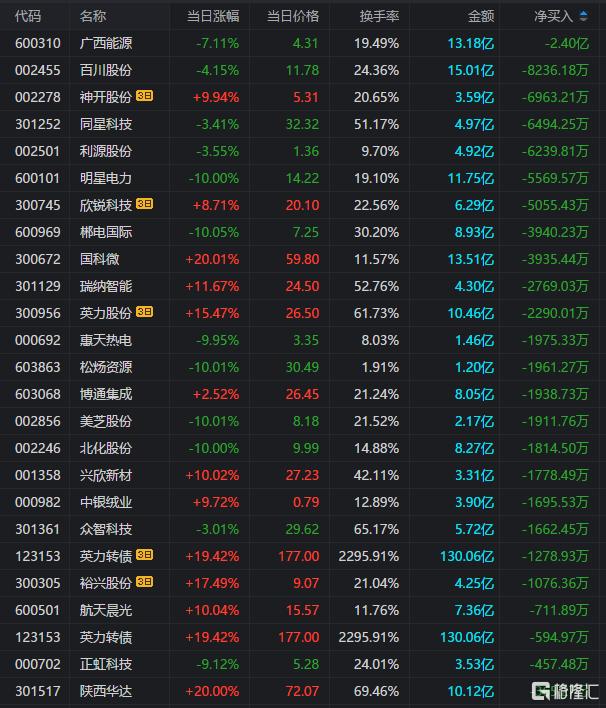Image resolution: width=606 pixels, height=708 pixels.
Task: Click net buy value -594.97万
Action: pos(559,638)
